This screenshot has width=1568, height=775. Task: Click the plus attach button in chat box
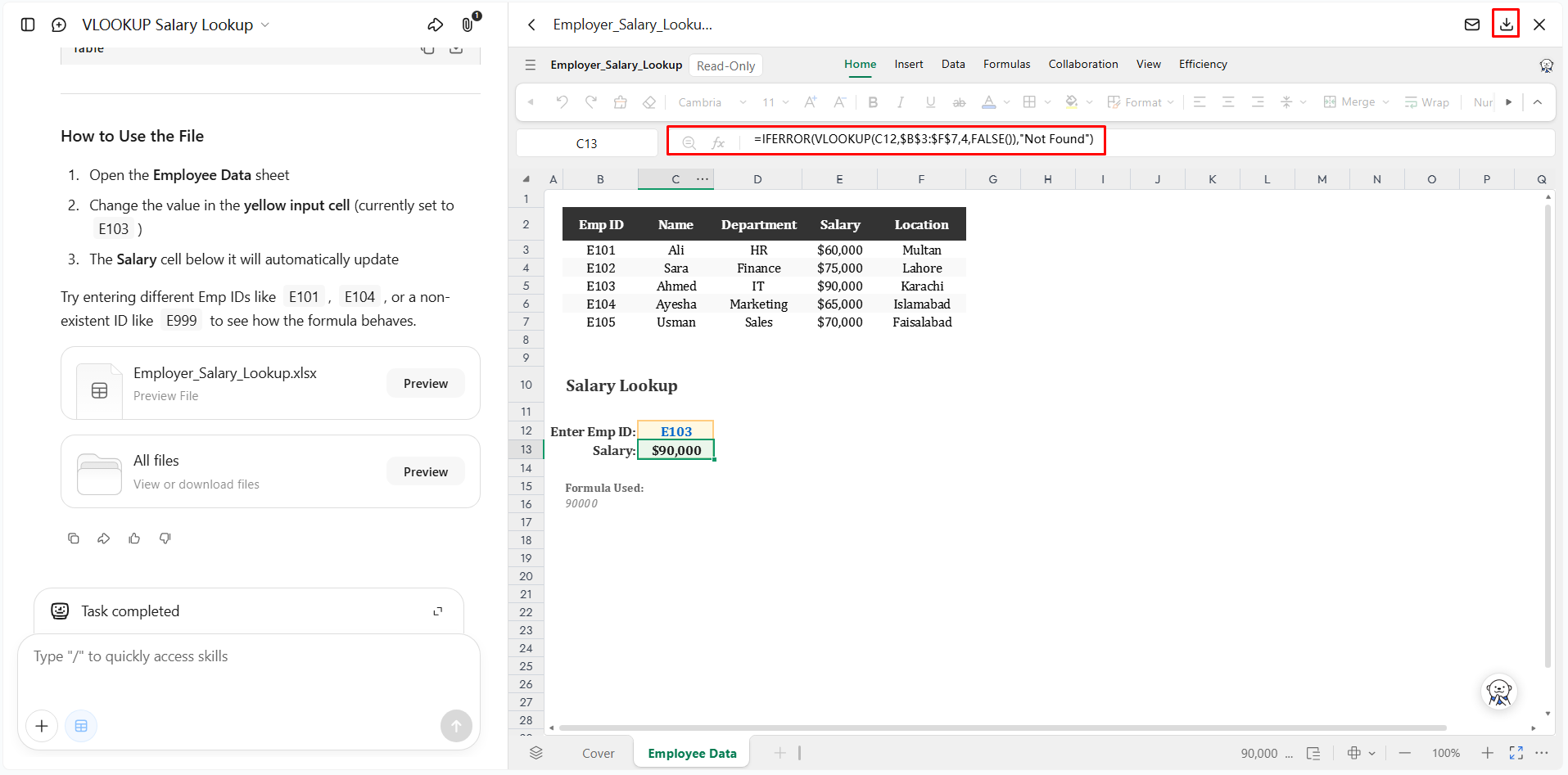pyautogui.click(x=42, y=726)
